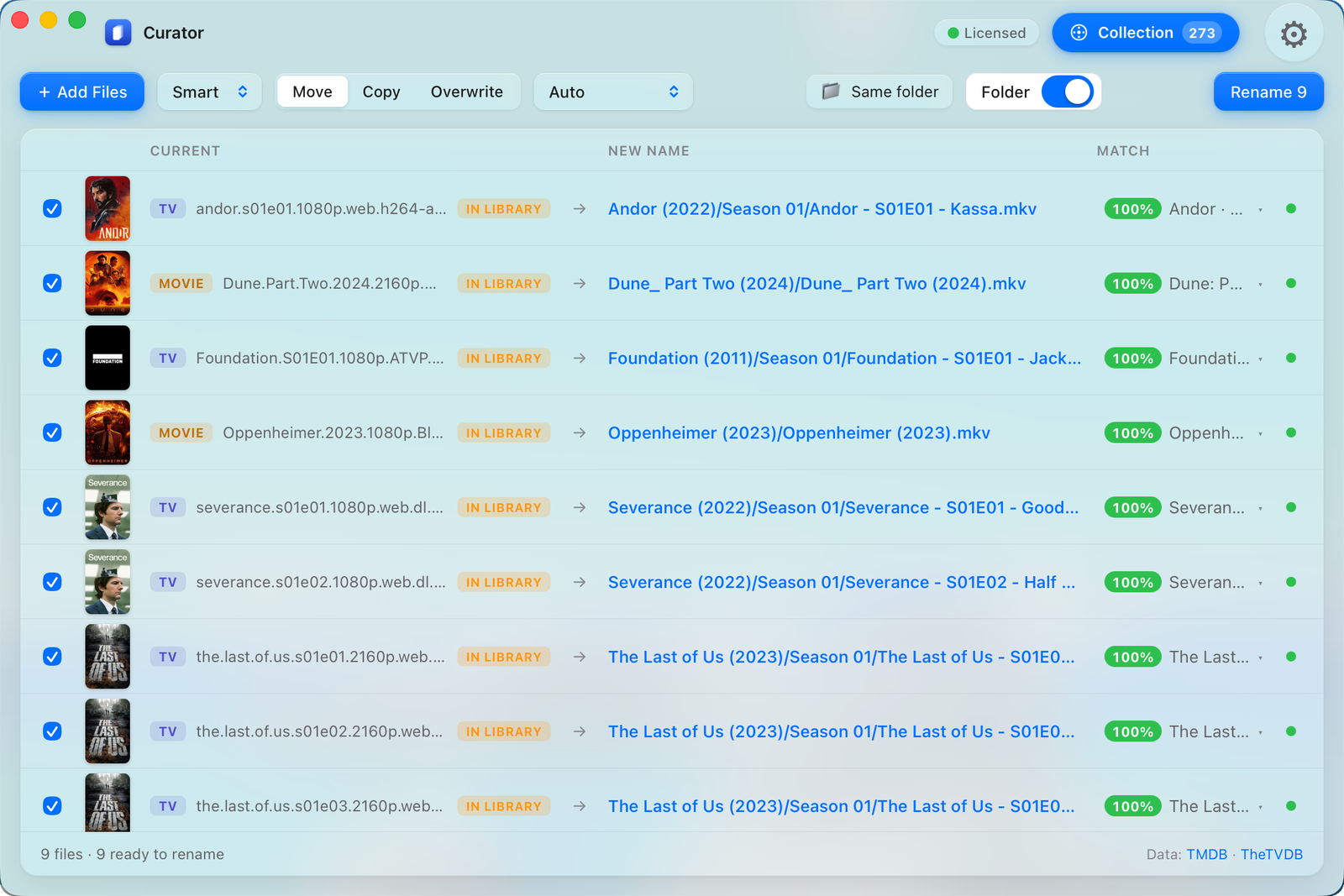The height and width of the screenshot is (896, 1344).
Task: Click the Curator app logo icon
Action: click(x=118, y=33)
